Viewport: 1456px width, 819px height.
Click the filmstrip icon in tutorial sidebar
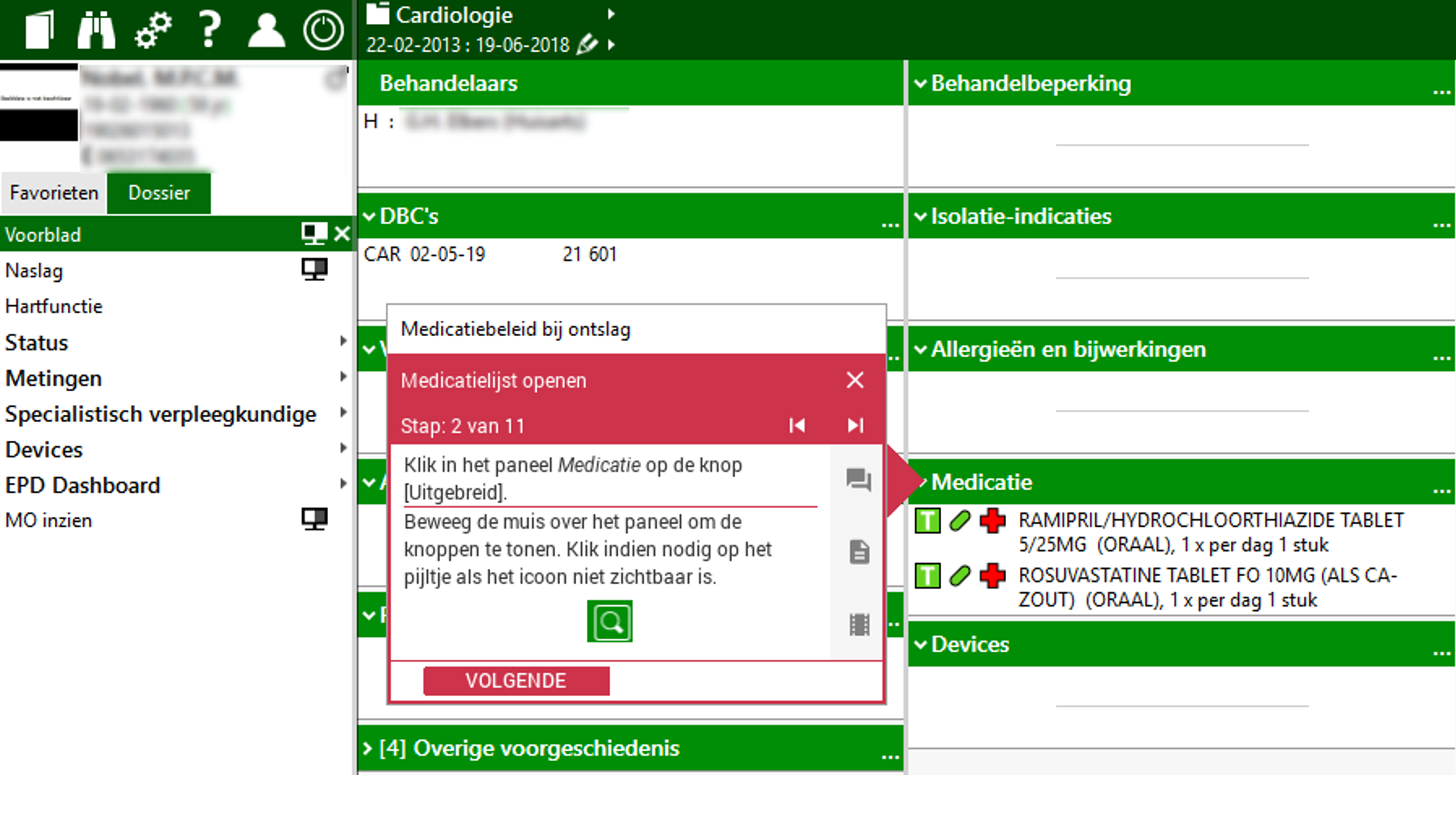point(859,624)
